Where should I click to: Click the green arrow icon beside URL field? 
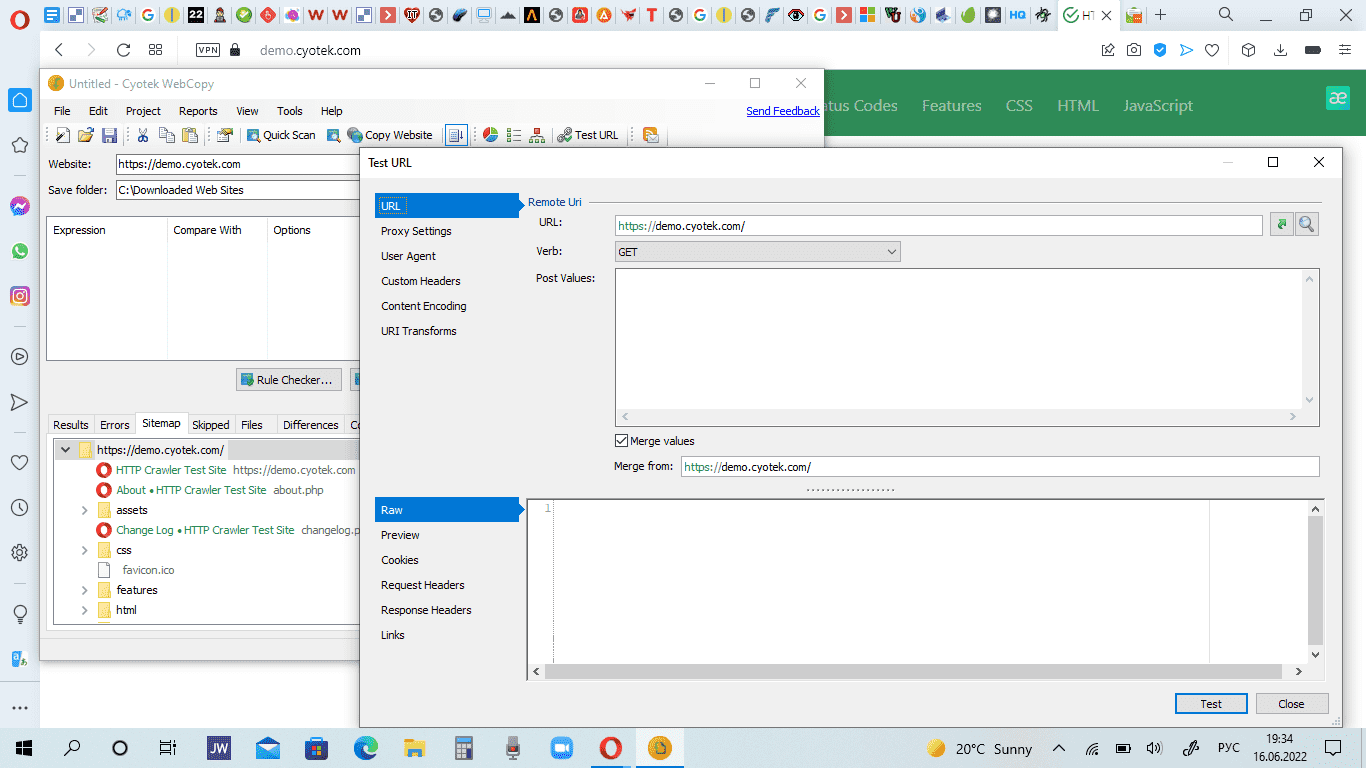(1281, 225)
